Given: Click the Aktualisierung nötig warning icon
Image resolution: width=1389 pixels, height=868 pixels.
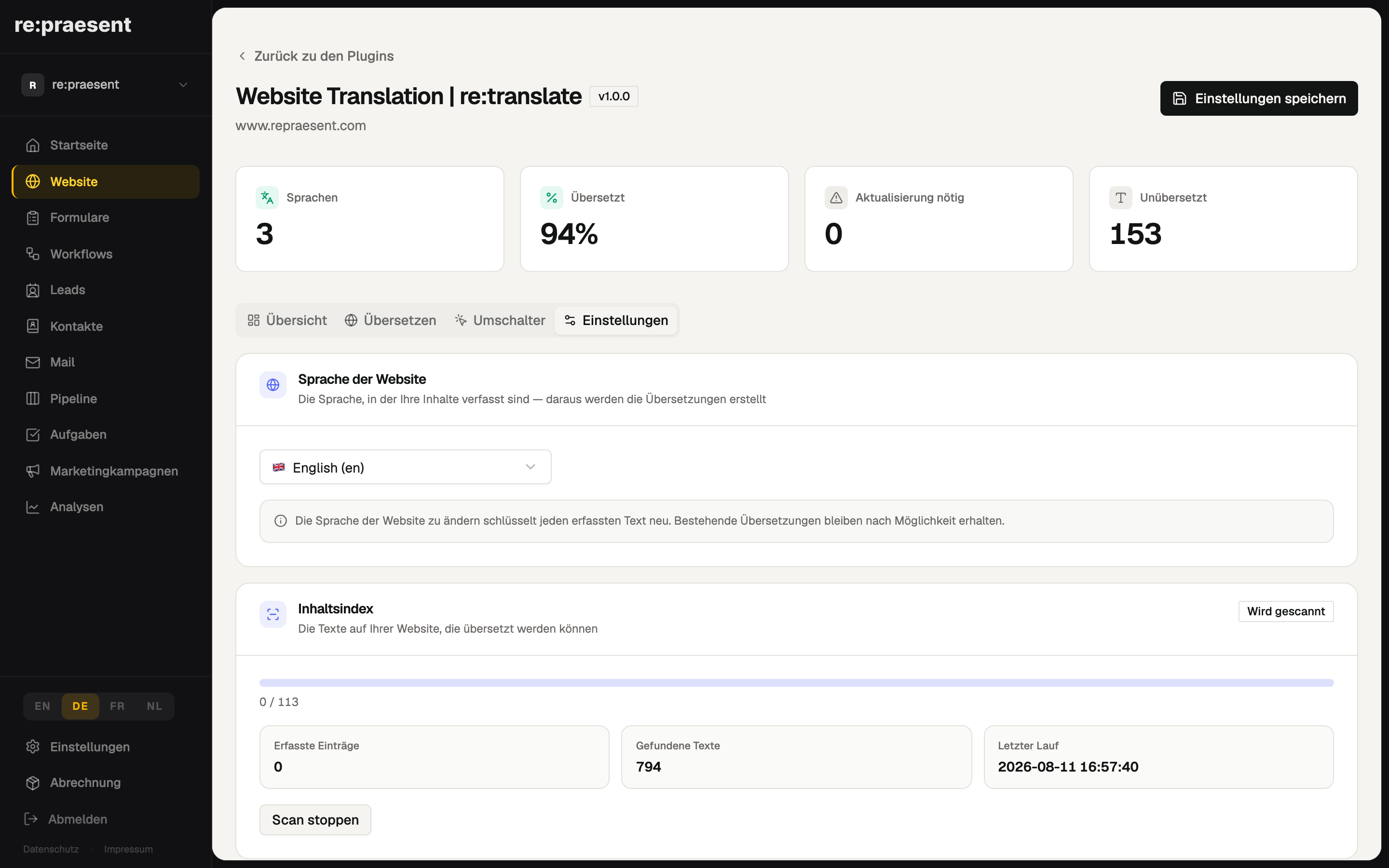Looking at the screenshot, I should 836,198.
